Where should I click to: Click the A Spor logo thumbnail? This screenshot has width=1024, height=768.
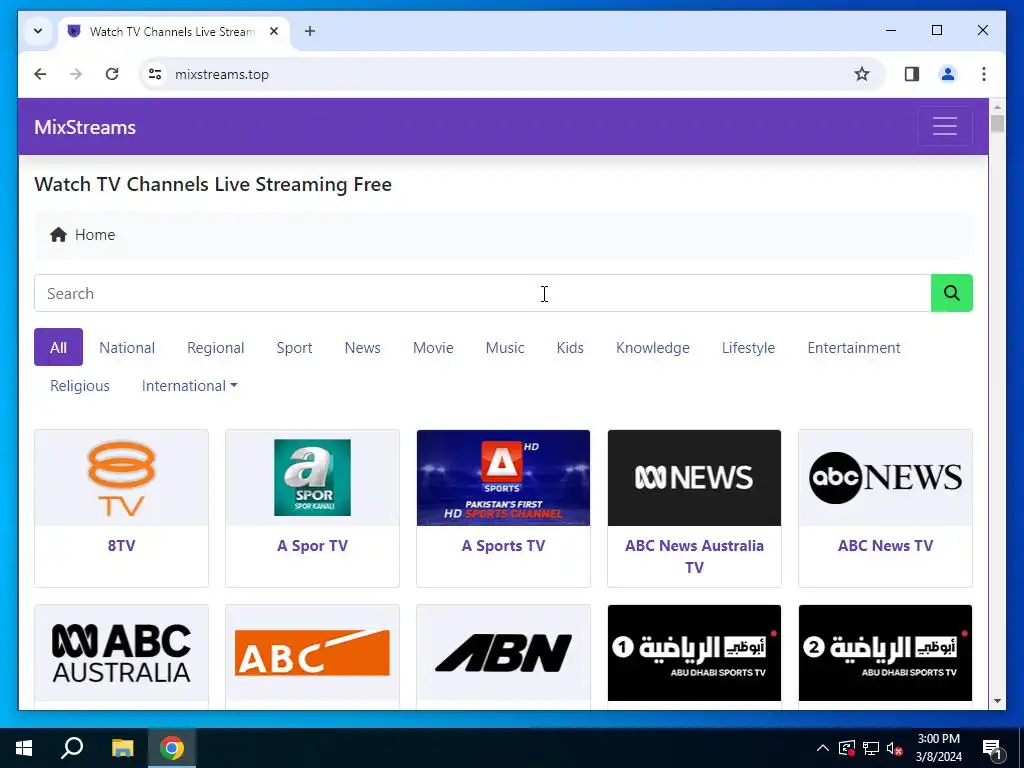pyautogui.click(x=312, y=477)
